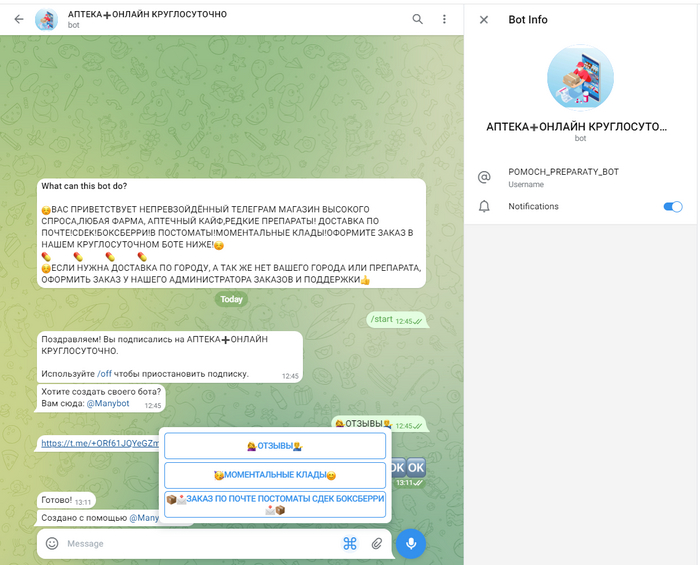Click the @ username icon
This screenshot has width=700, height=565.
coord(484,177)
